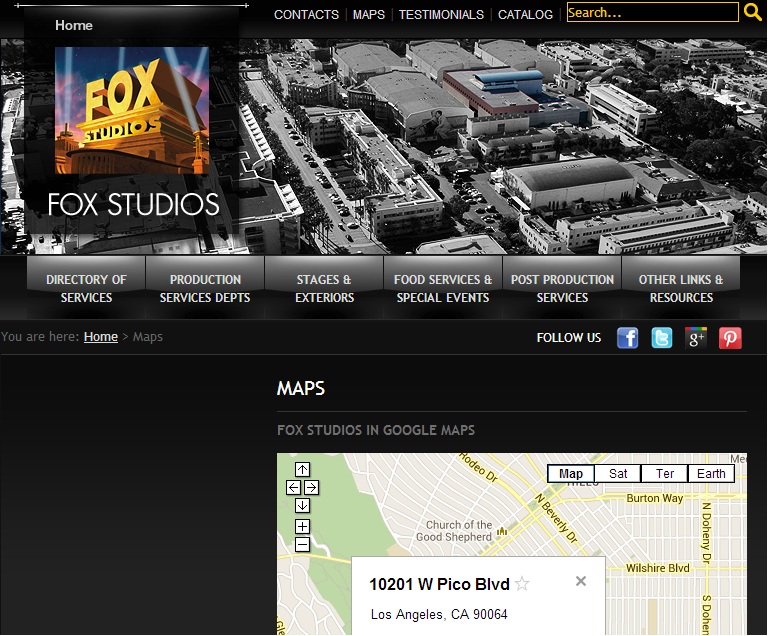Open Other Links & Resources menu
Image resolution: width=768 pixels, height=636 pixels.
681,288
